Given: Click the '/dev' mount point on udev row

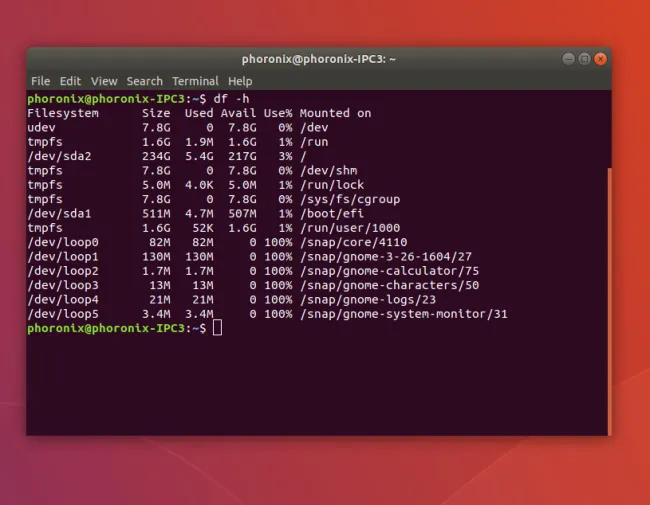Looking at the screenshot, I should pyautogui.click(x=314, y=127).
